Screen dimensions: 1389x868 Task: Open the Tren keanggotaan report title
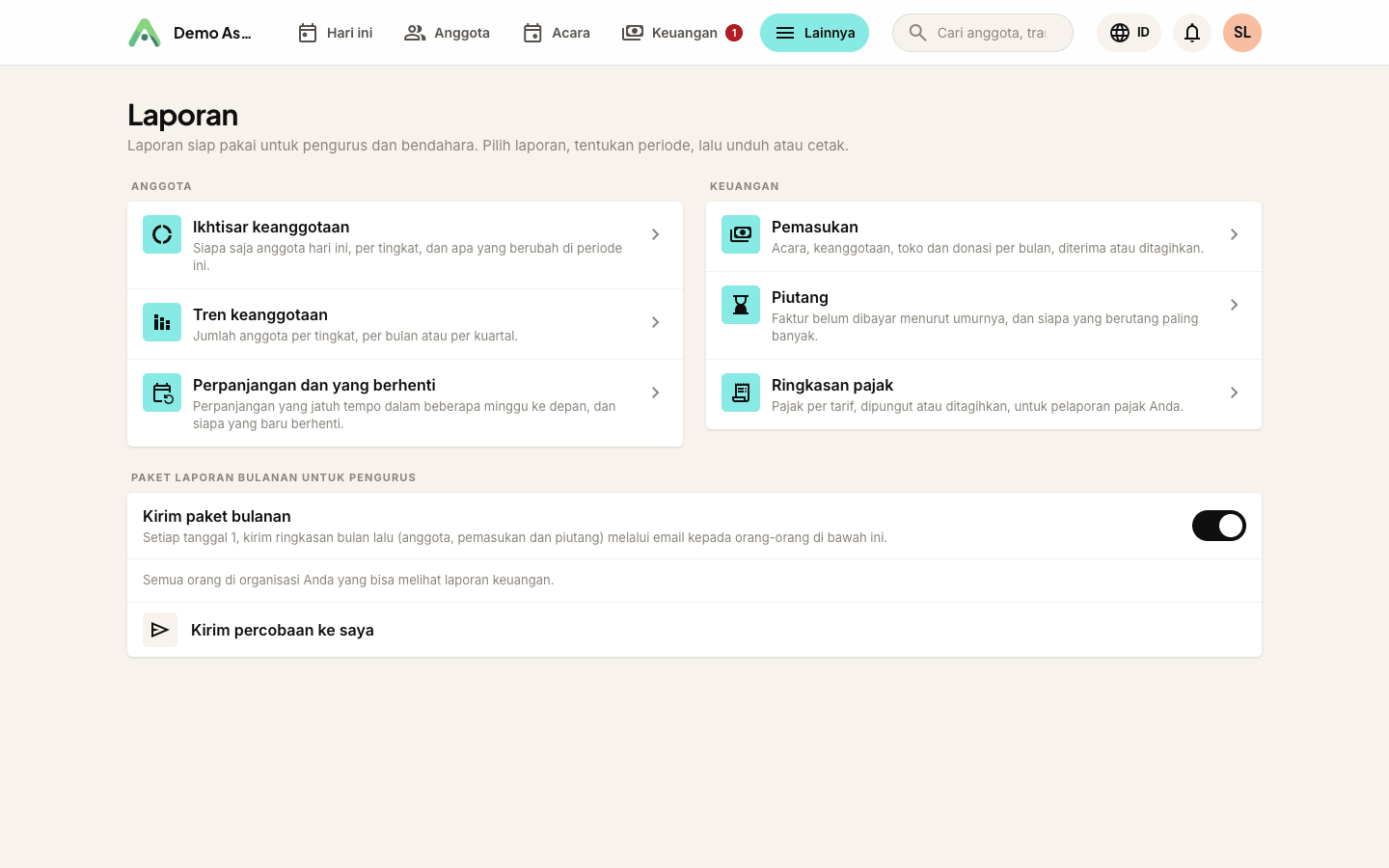(260, 314)
